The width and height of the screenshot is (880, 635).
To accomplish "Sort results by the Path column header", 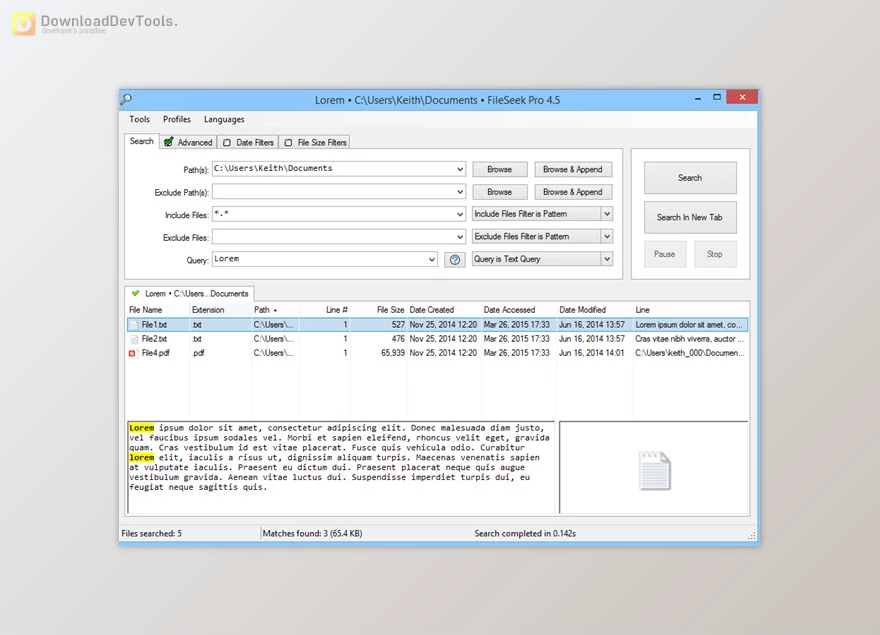I will coord(264,309).
